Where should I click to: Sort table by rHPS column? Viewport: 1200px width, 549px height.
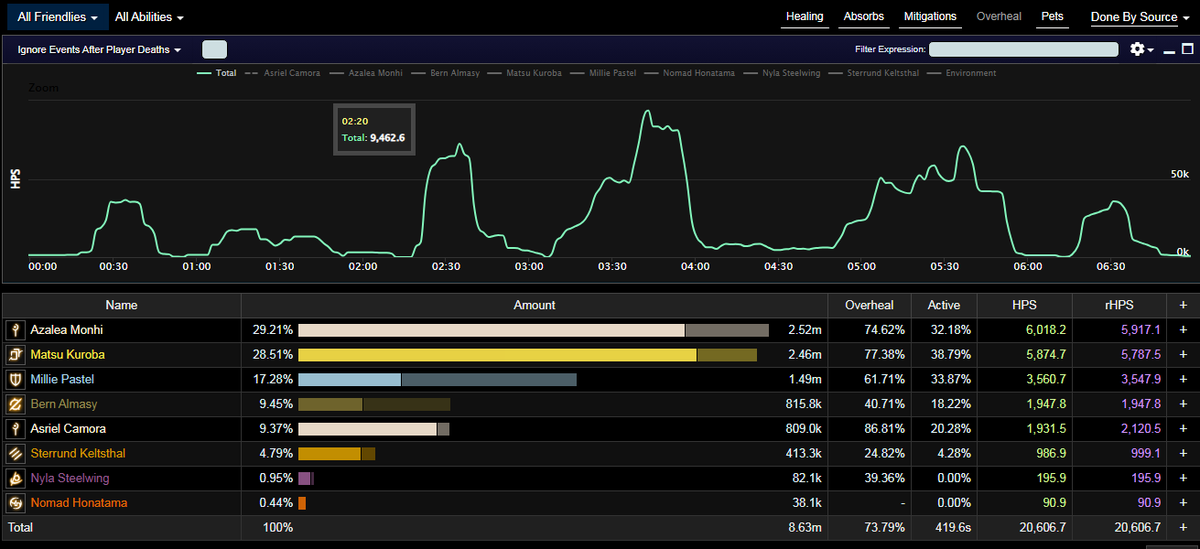point(1121,305)
